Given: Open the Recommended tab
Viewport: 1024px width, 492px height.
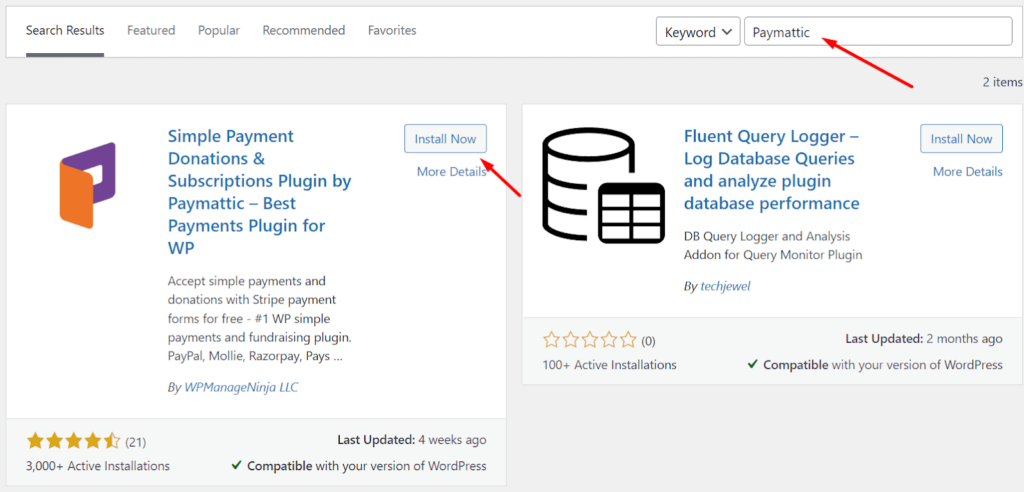Looking at the screenshot, I should (x=304, y=31).
